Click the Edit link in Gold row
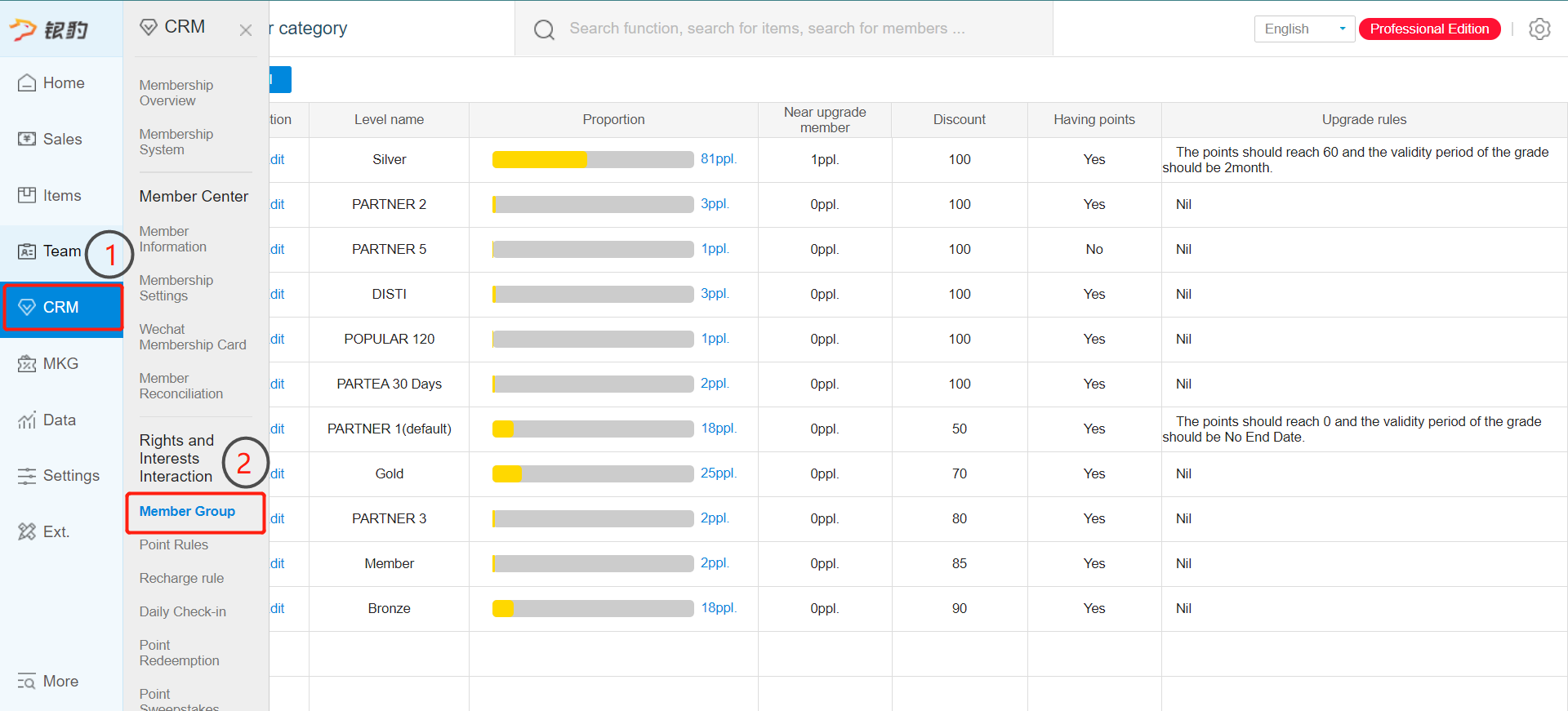Image resolution: width=1568 pixels, height=711 pixels. [277, 474]
